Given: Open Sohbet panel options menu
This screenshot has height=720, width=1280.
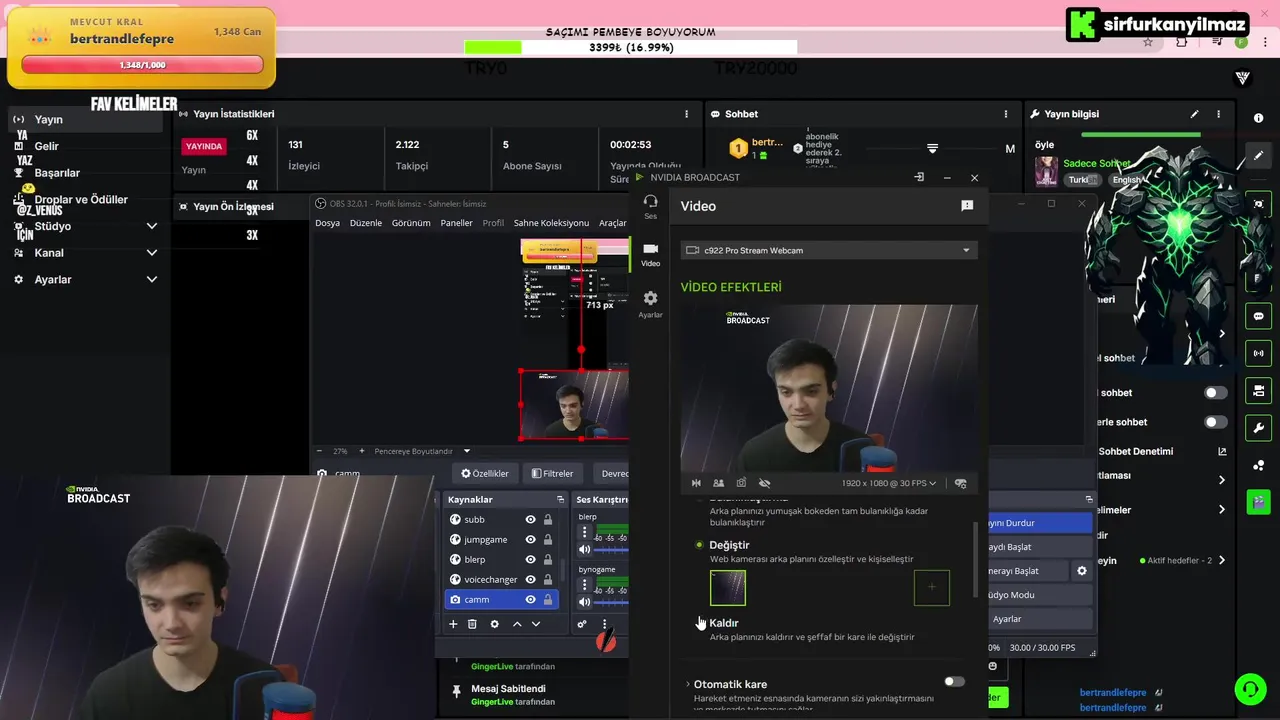Looking at the screenshot, I should pos(1006,114).
